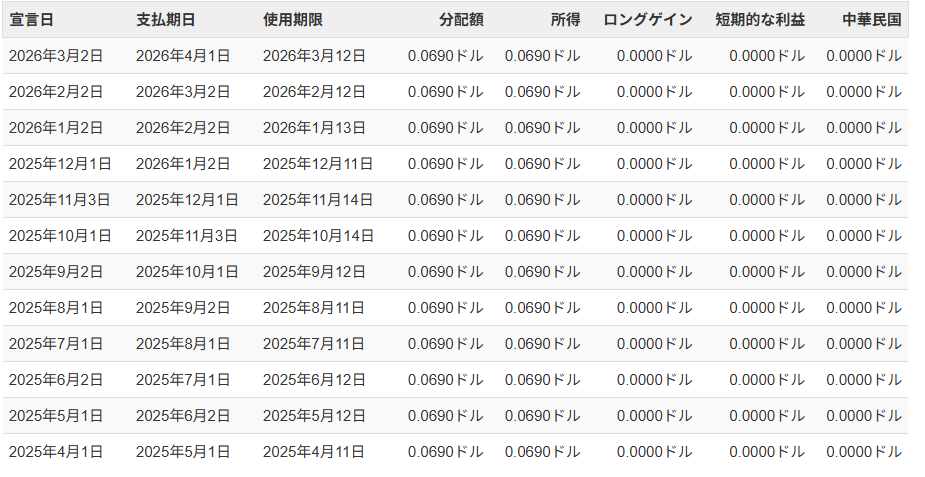Click 分配額 value in the 2025年5月12日 row

(445, 416)
